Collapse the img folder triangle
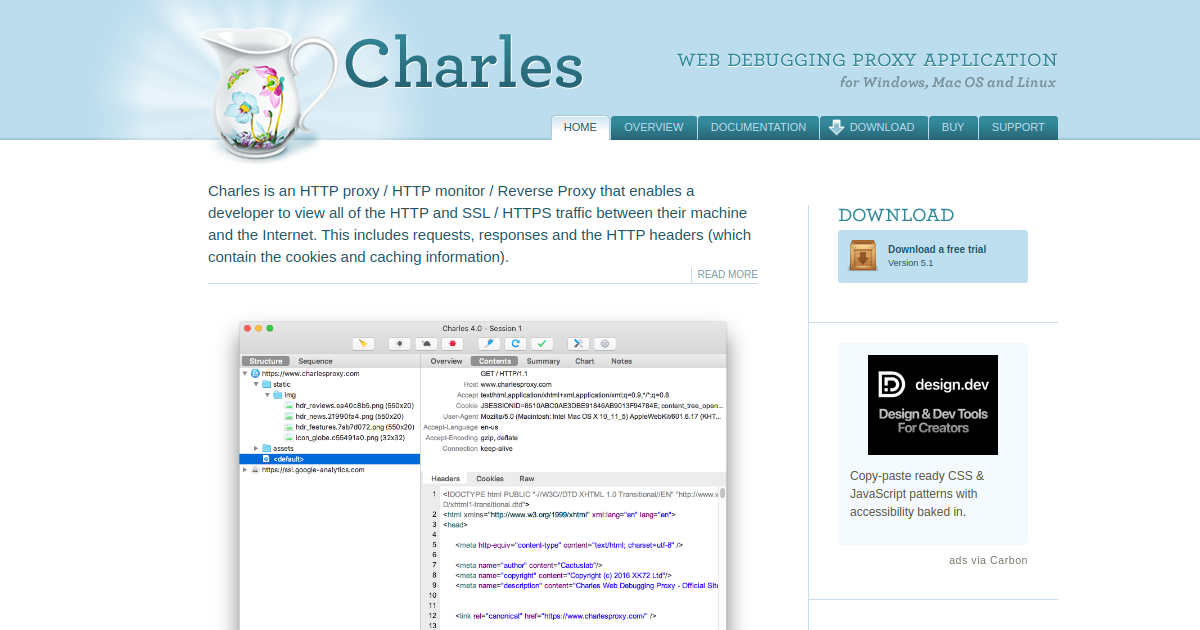Viewport: 1200px width, 630px height. pos(268,395)
